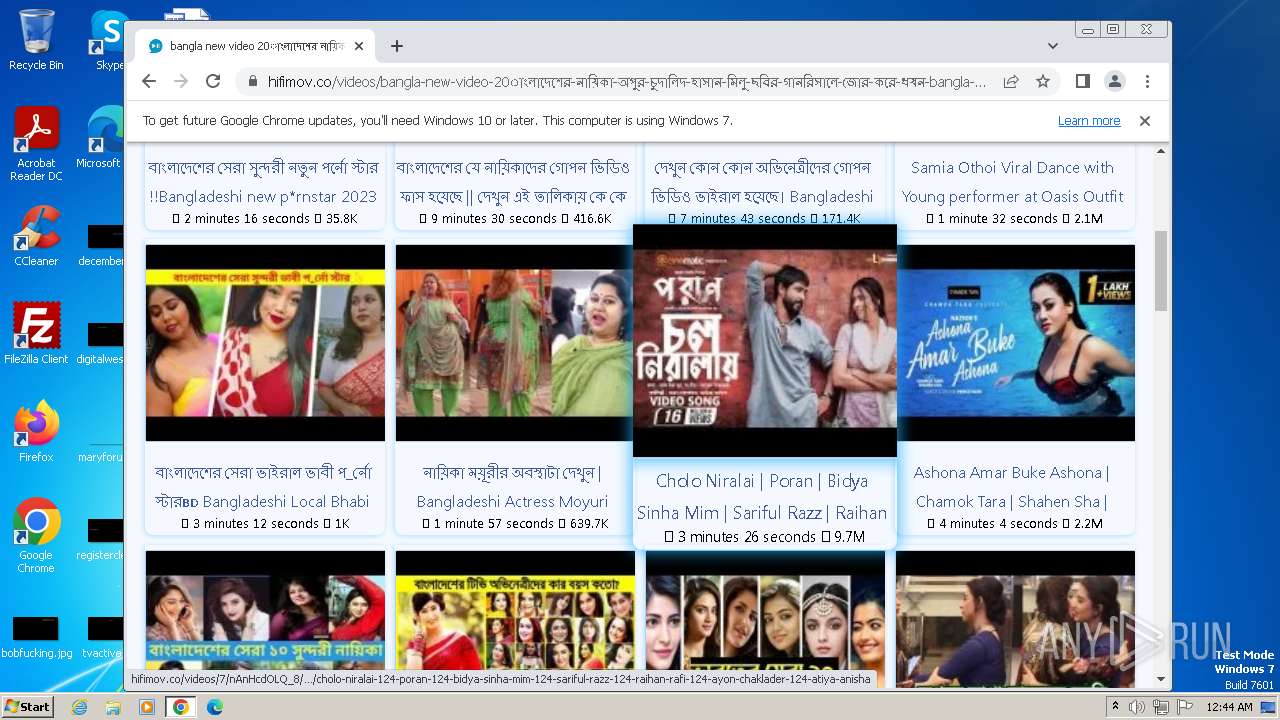Open Cholo Niralai | Poran title link

pyautogui.click(x=762, y=497)
